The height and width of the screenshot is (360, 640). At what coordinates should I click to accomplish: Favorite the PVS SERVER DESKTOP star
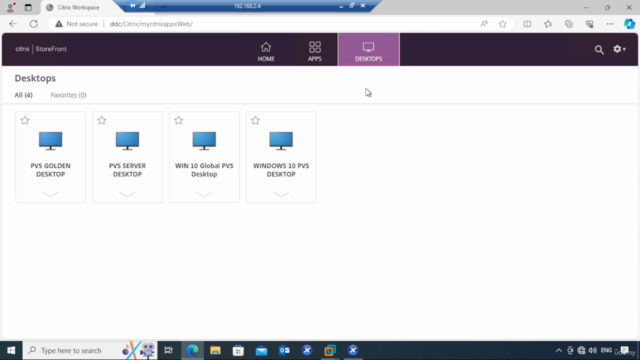coord(102,120)
